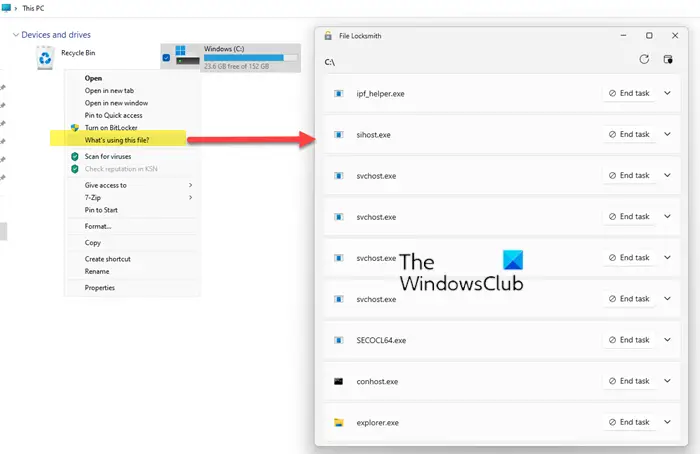Click This PC in the address bar
700x454 pixels.
click(33, 8)
